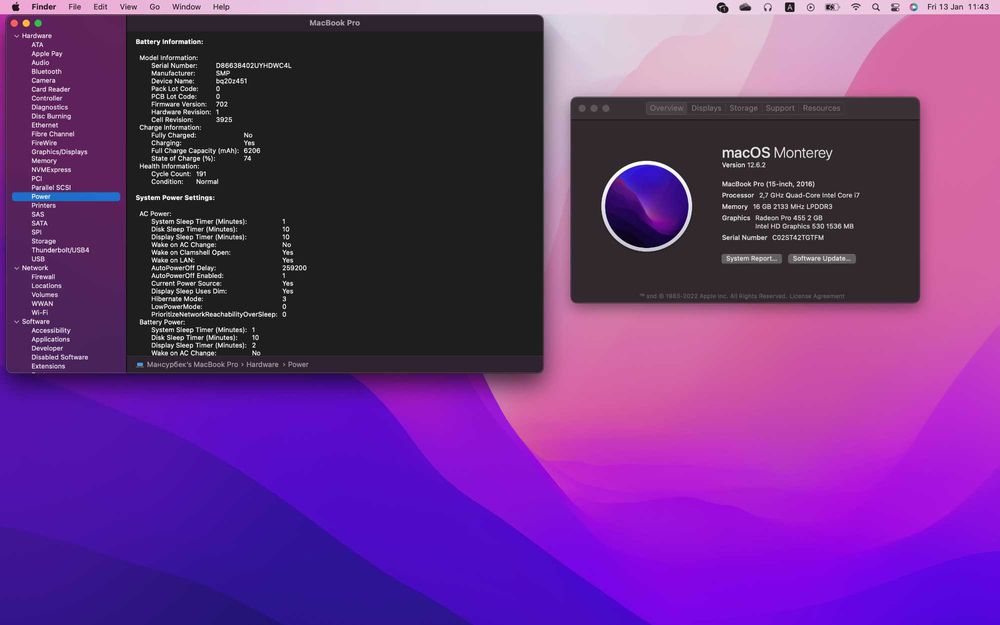
Task: Select Accessibility under Software
Action: coord(51,330)
